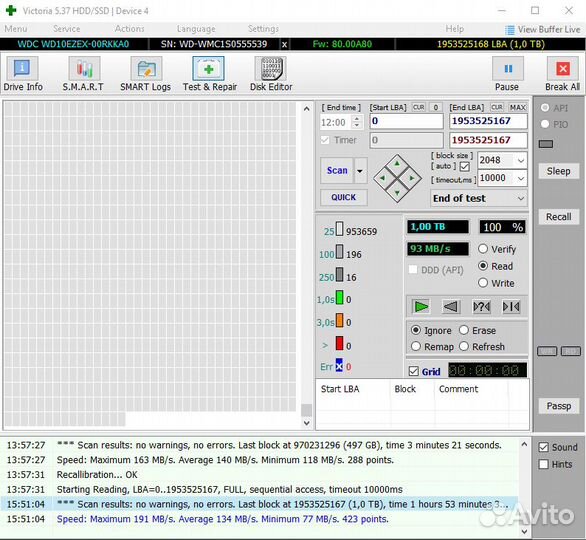Click the Start LBA input field
The width and height of the screenshot is (586, 540).
click(407, 121)
